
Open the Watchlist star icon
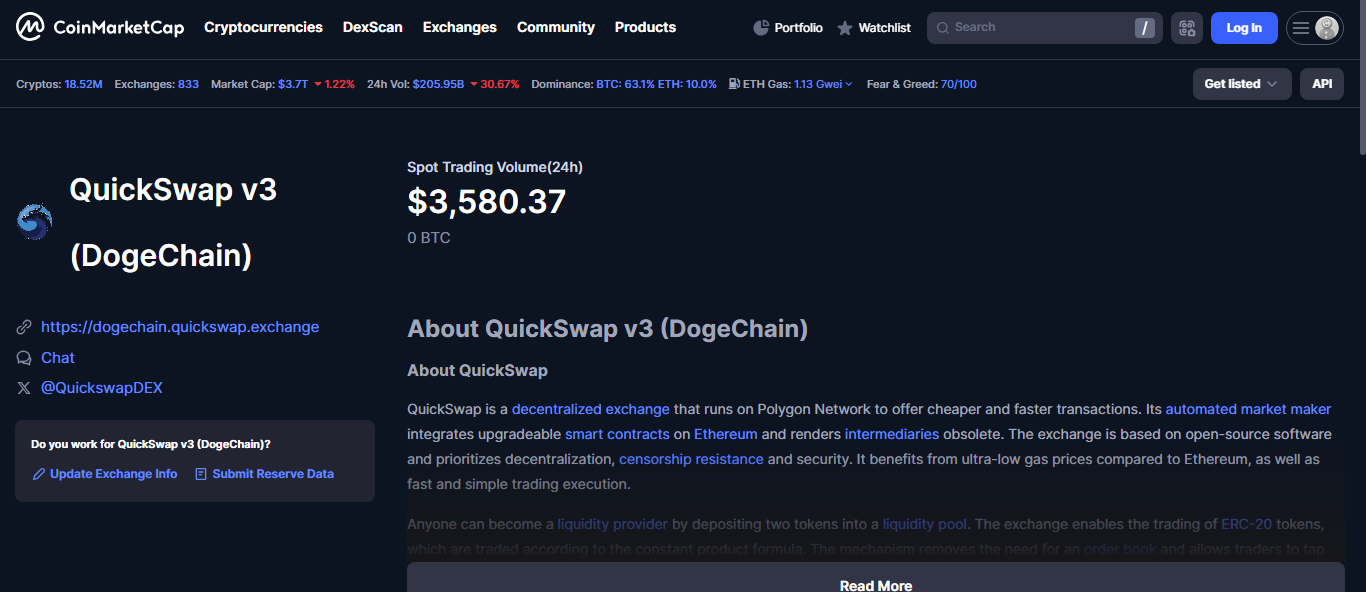(845, 28)
